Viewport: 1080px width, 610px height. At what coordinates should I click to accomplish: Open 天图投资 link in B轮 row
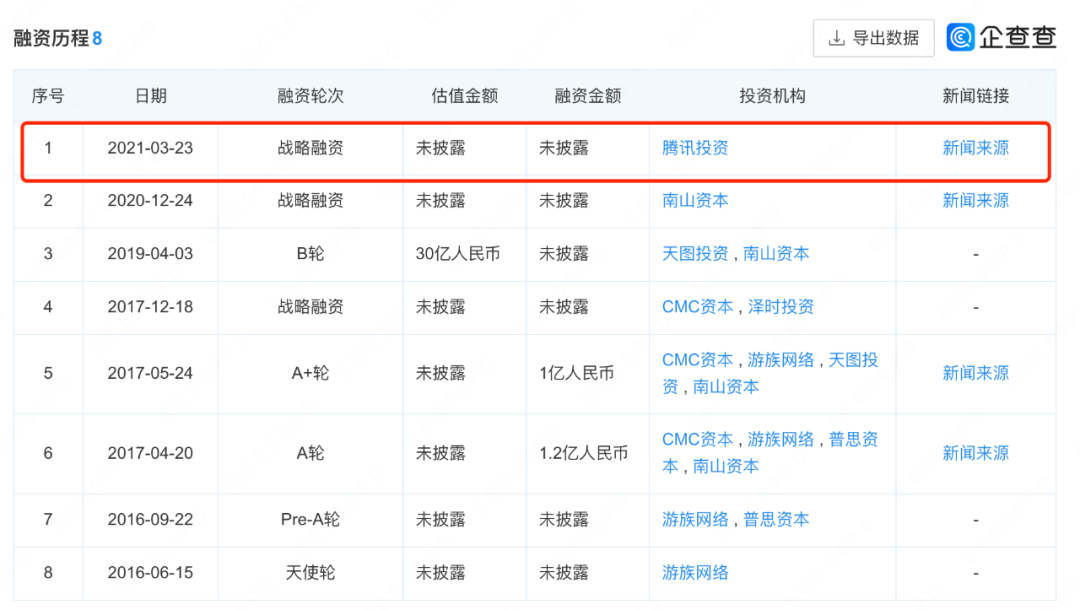click(x=695, y=253)
